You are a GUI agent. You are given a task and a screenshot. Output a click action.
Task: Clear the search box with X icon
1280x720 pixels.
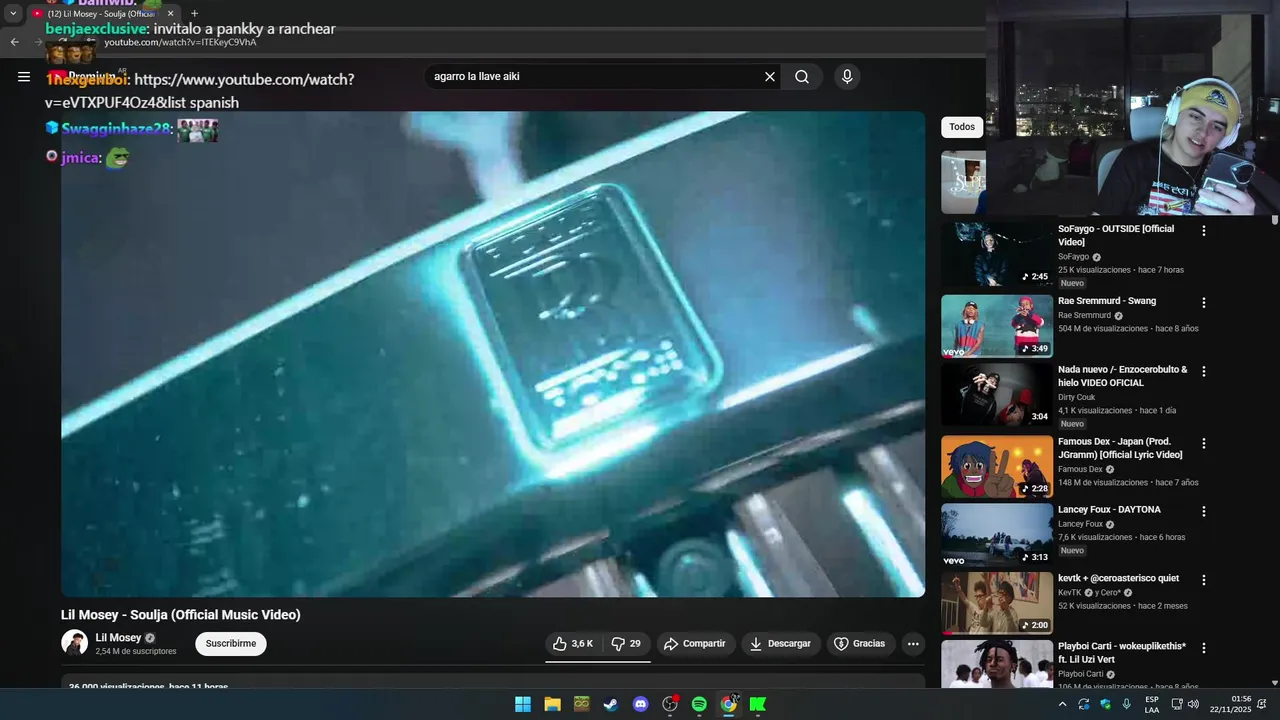pos(770,77)
